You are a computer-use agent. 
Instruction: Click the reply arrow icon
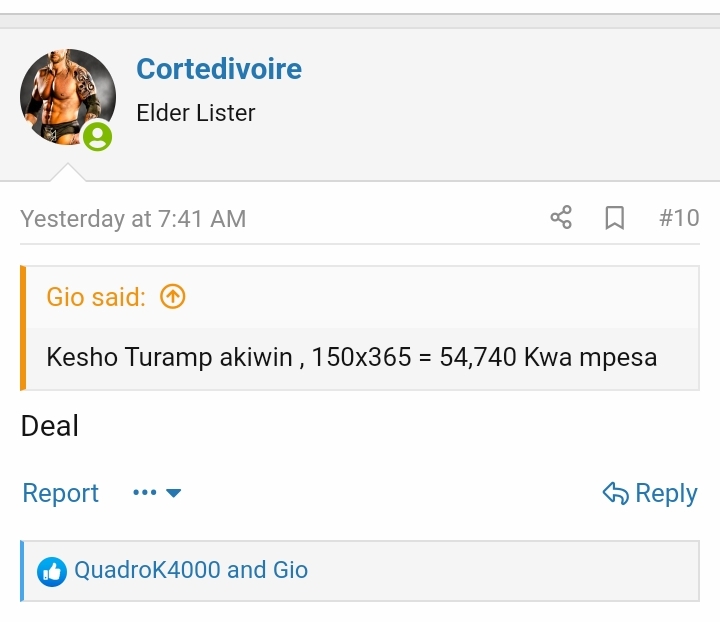tap(615, 493)
